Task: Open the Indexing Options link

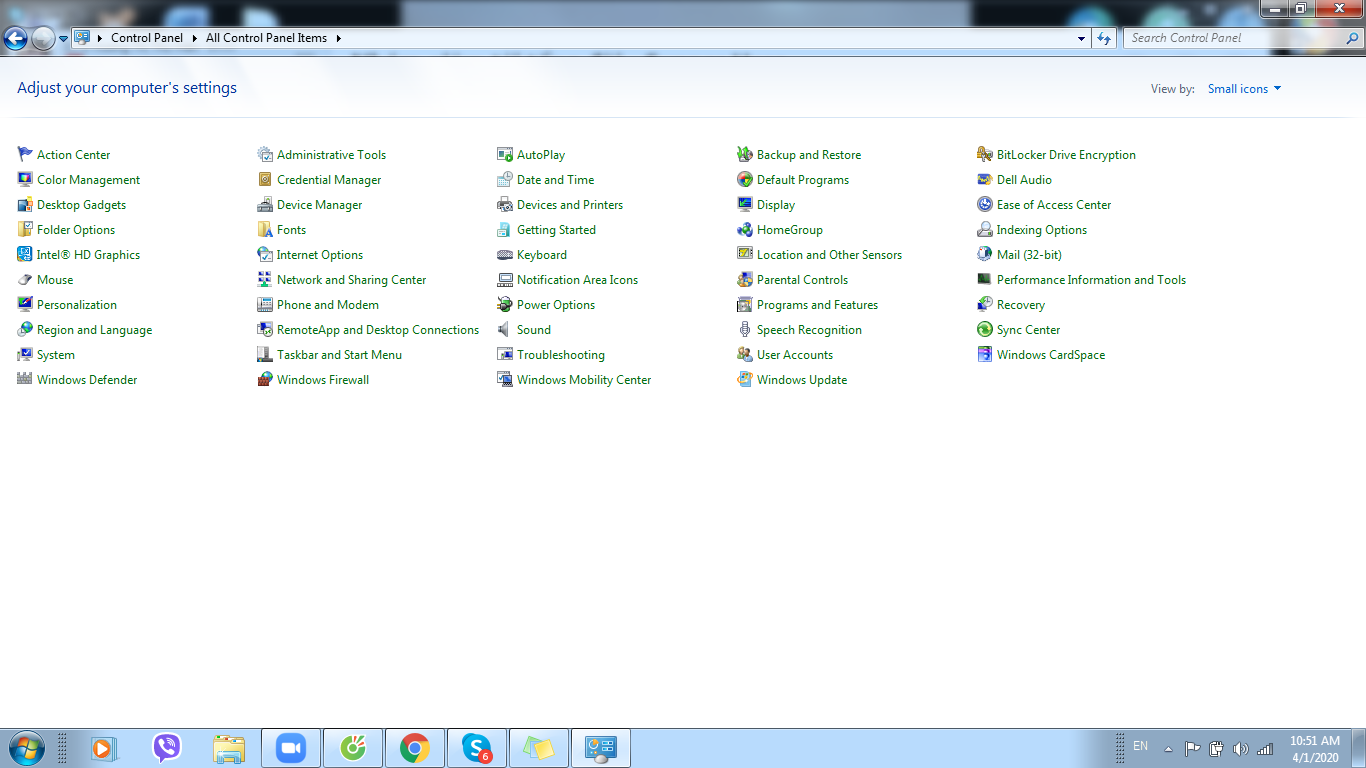Action: [x=1042, y=230]
